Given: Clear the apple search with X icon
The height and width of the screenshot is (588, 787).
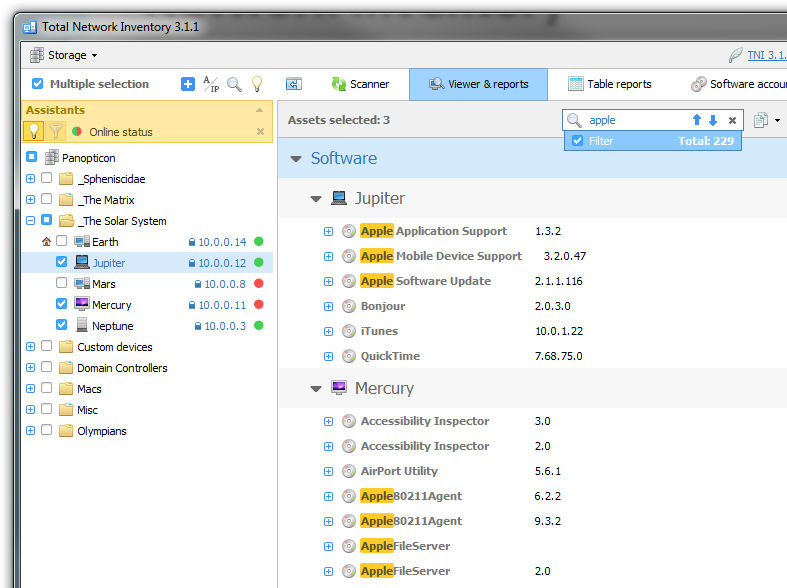Looking at the screenshot, I should 732,120.
